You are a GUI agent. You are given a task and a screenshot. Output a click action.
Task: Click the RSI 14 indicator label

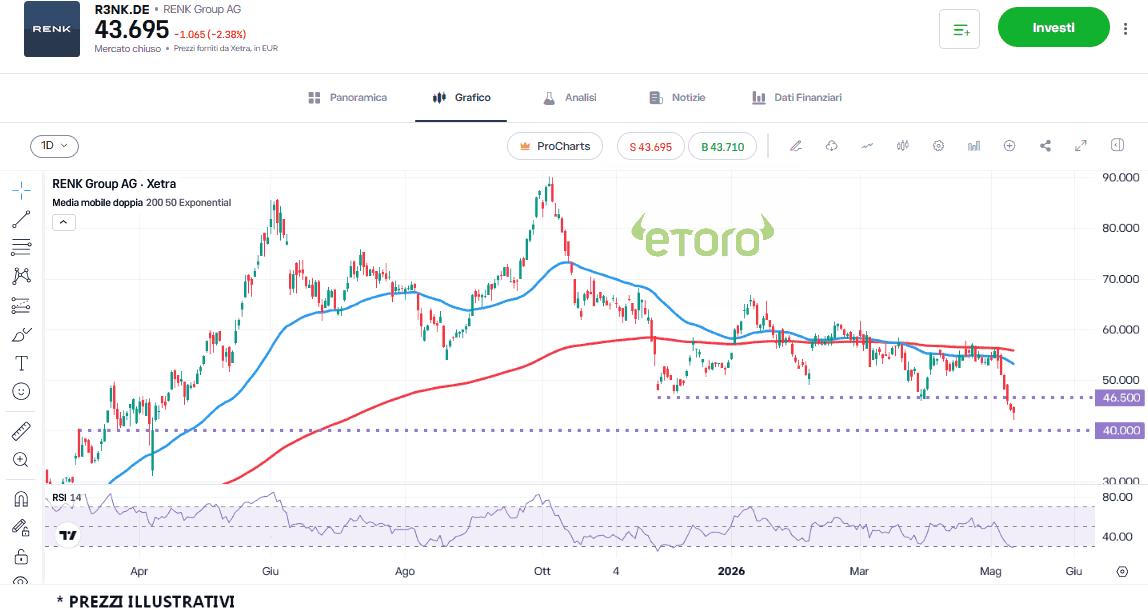67,498
